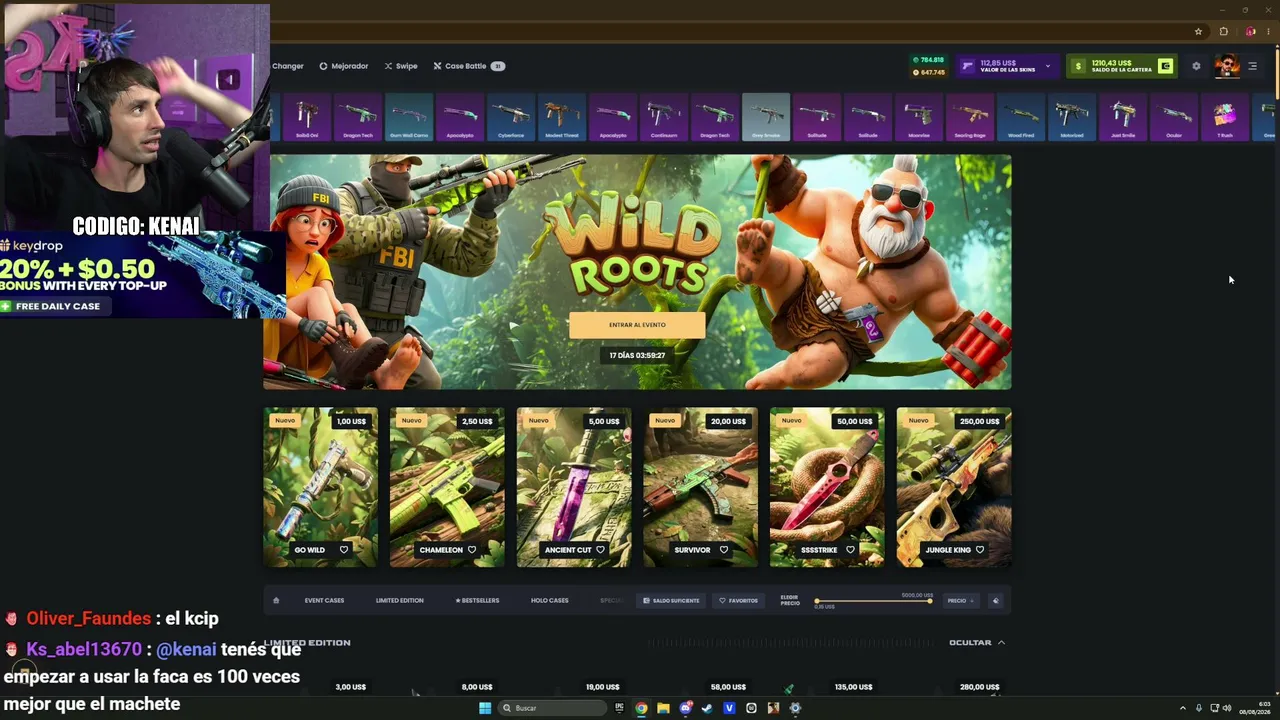This screenshot has width=1280, height=720.
Task: Open the browser extensions puzzle icon
Action: [x=1223, y=31]
